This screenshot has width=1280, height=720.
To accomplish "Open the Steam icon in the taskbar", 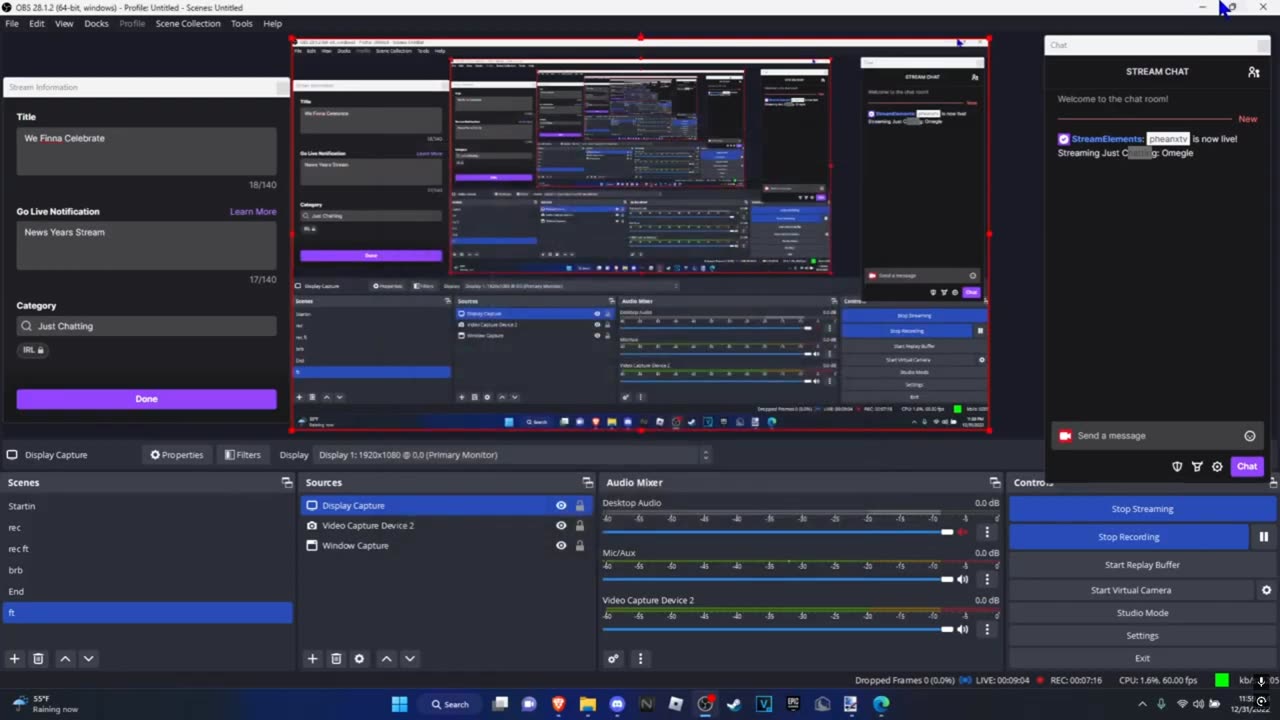I will 734,704.
